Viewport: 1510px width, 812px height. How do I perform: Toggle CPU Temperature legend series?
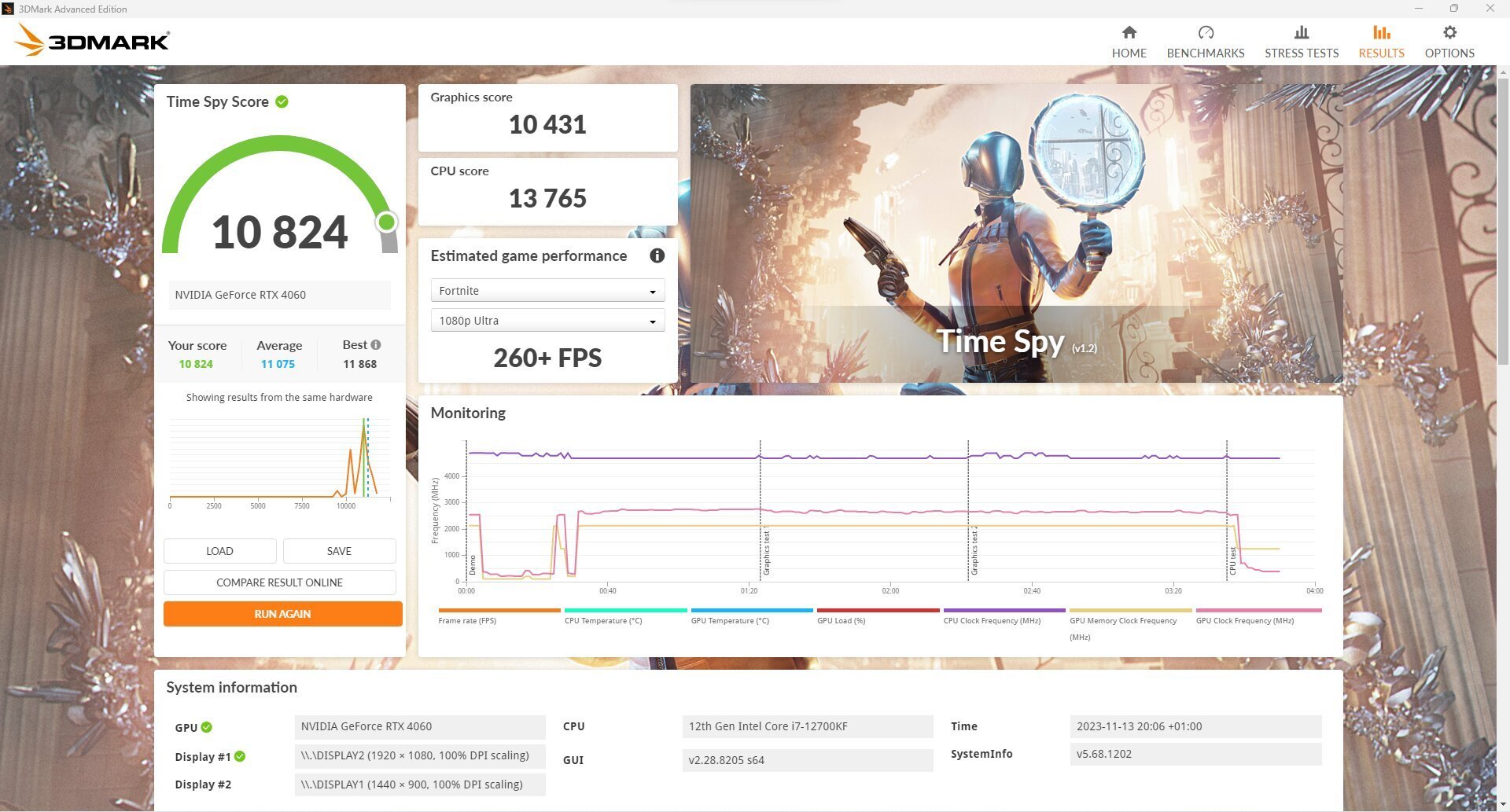[x=603, y=620]
